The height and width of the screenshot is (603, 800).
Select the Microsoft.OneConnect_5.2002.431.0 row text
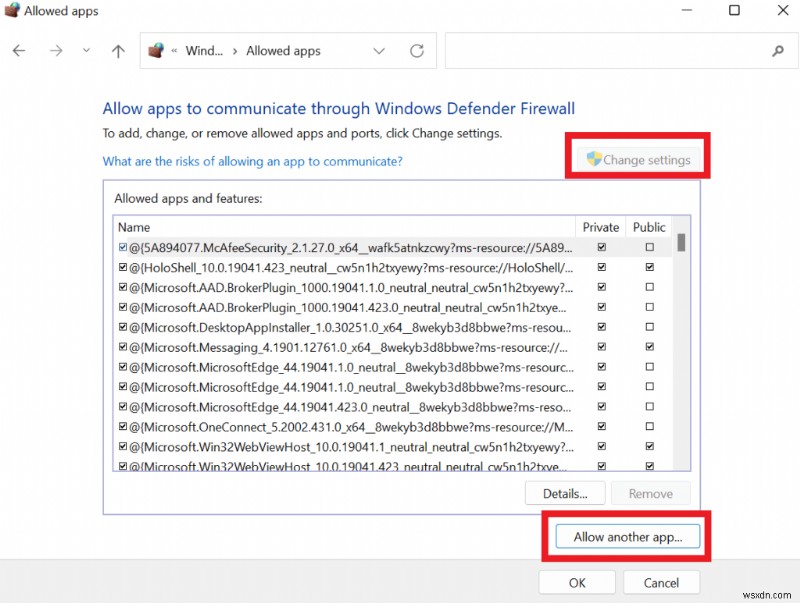(x=351, y=427)
